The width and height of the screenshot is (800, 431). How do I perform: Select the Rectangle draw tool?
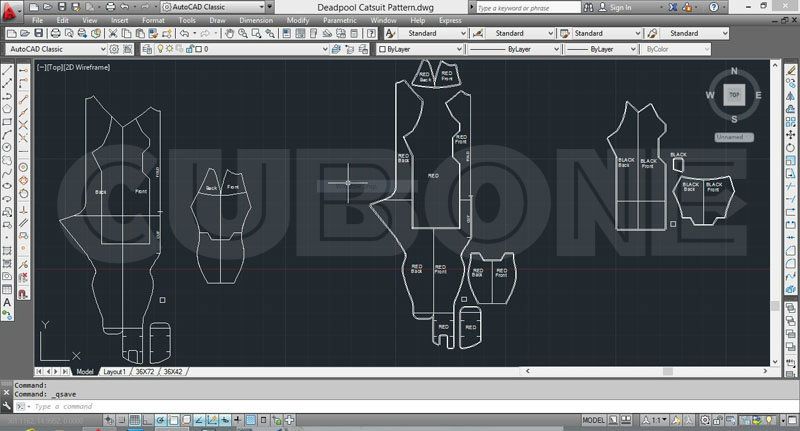point(7,122)
